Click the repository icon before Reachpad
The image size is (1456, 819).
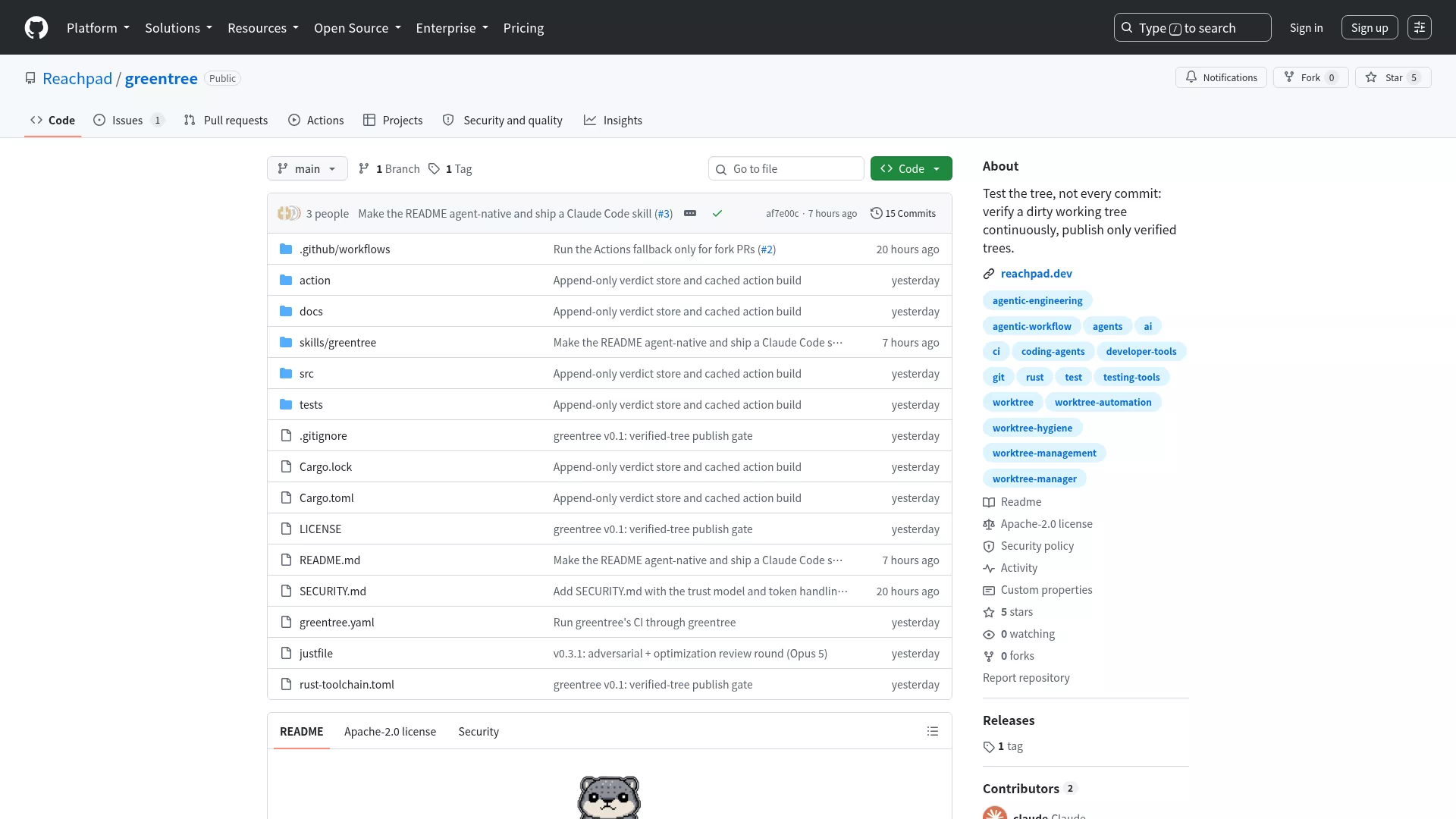click(x=30, y=78)
